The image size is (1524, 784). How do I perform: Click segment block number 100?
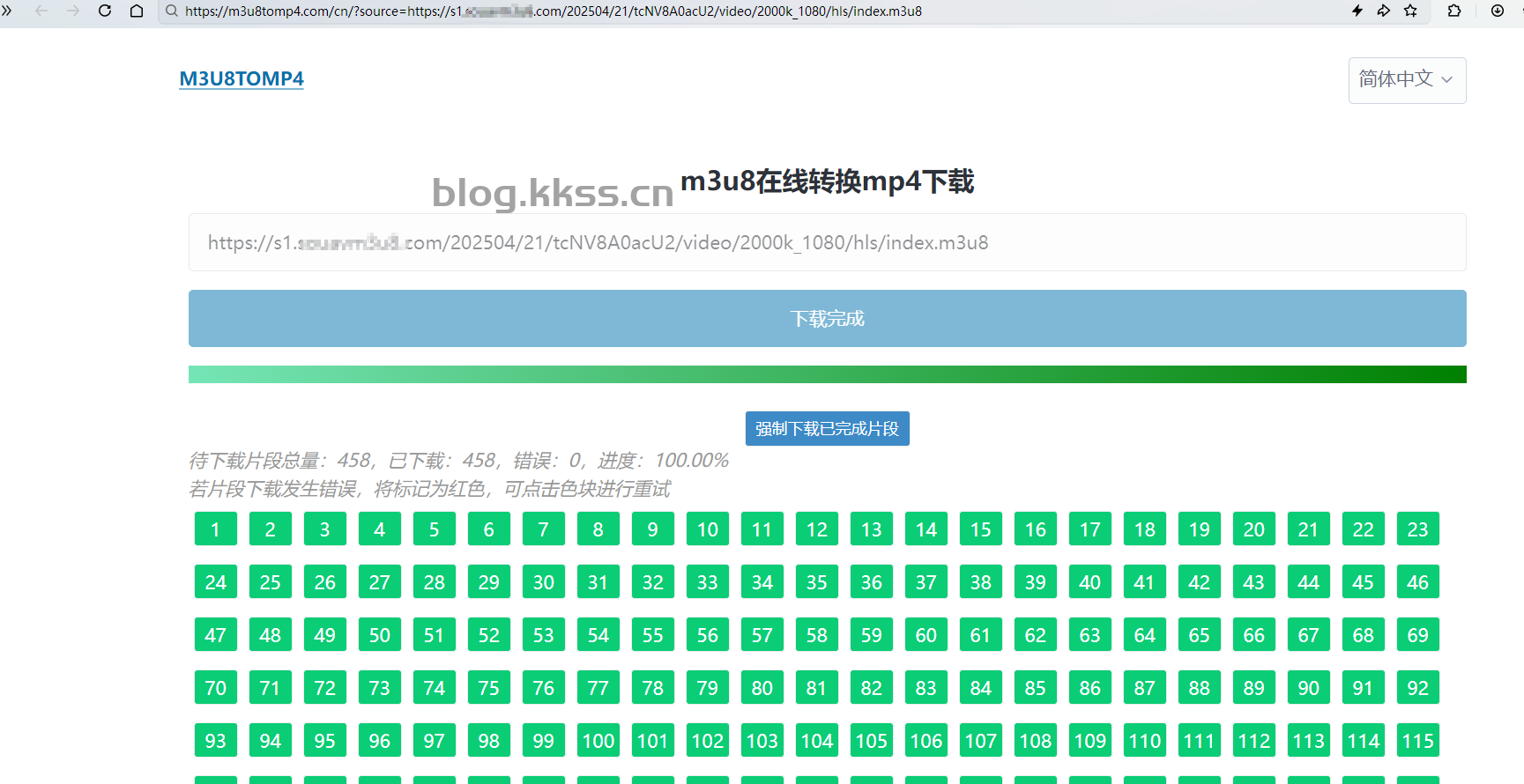click(x=598, y=741)
